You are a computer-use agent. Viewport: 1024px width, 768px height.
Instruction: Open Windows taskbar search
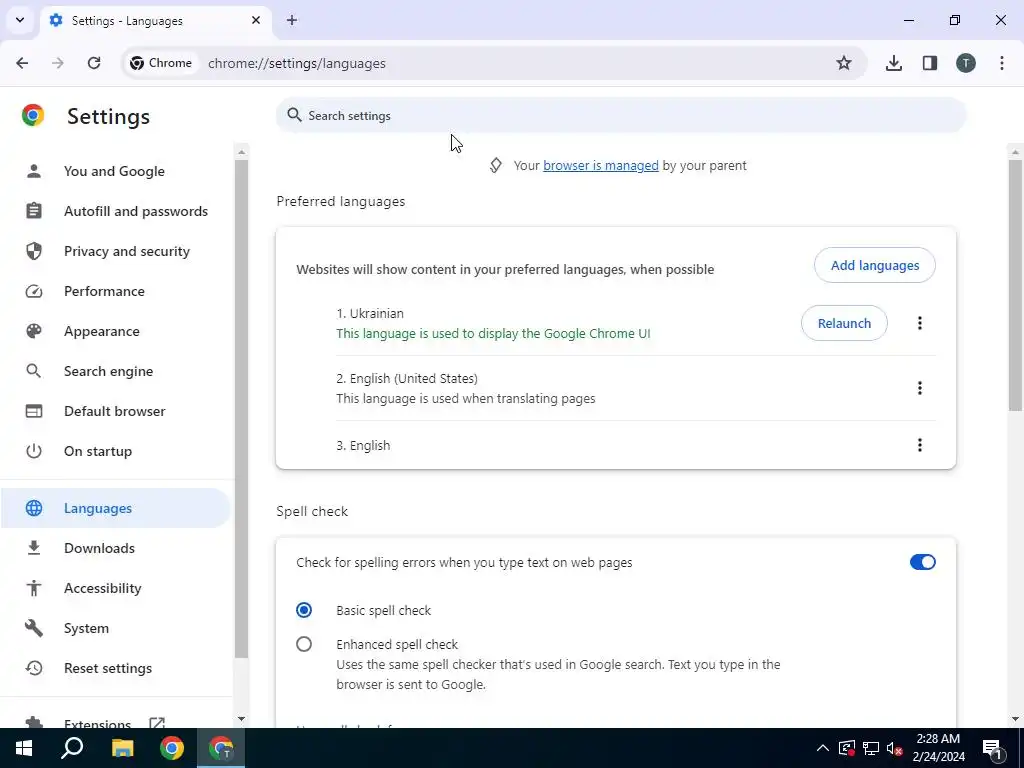[72, 748]
